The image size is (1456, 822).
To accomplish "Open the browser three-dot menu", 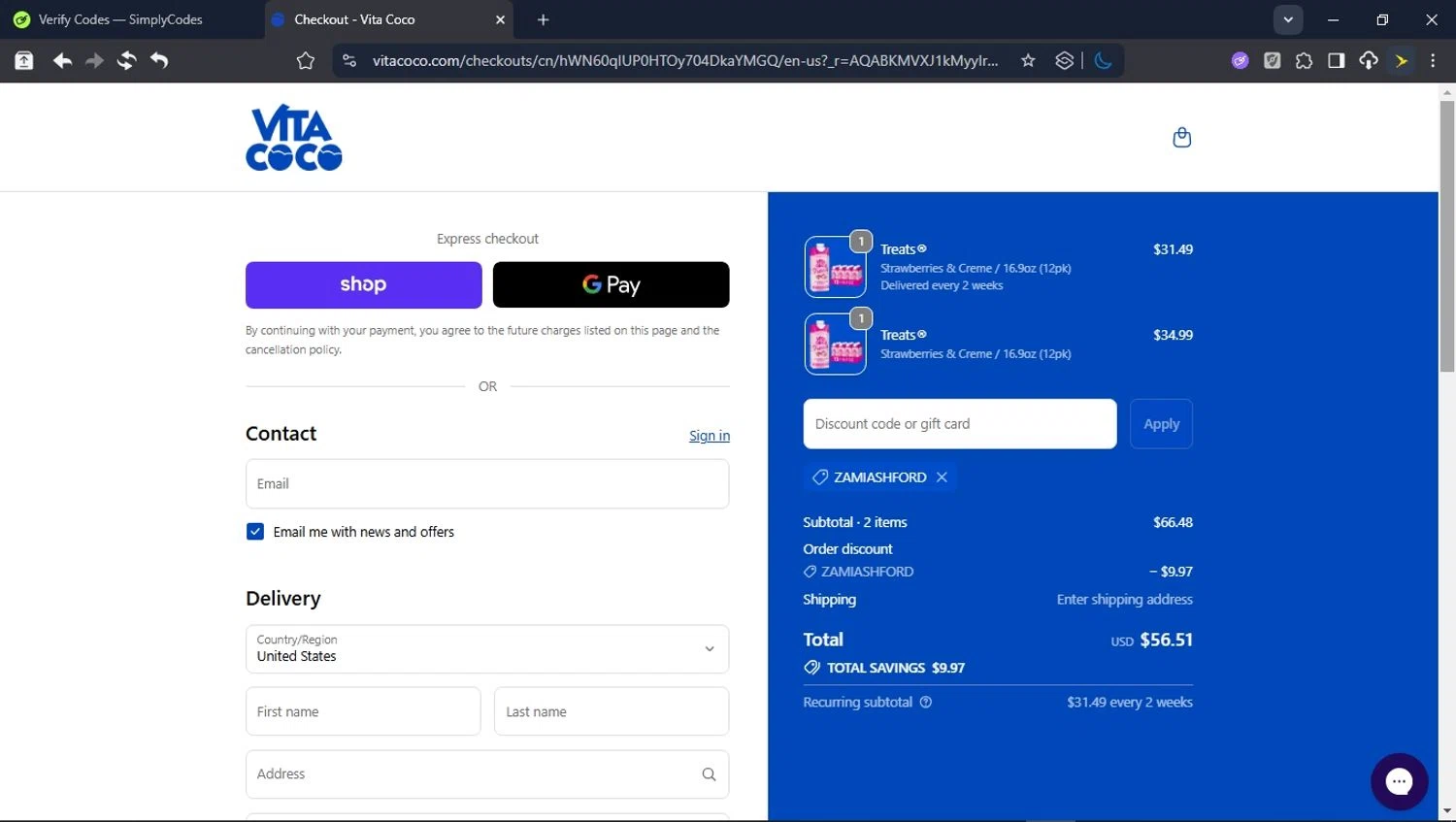I will click(x=1433, y=60).
